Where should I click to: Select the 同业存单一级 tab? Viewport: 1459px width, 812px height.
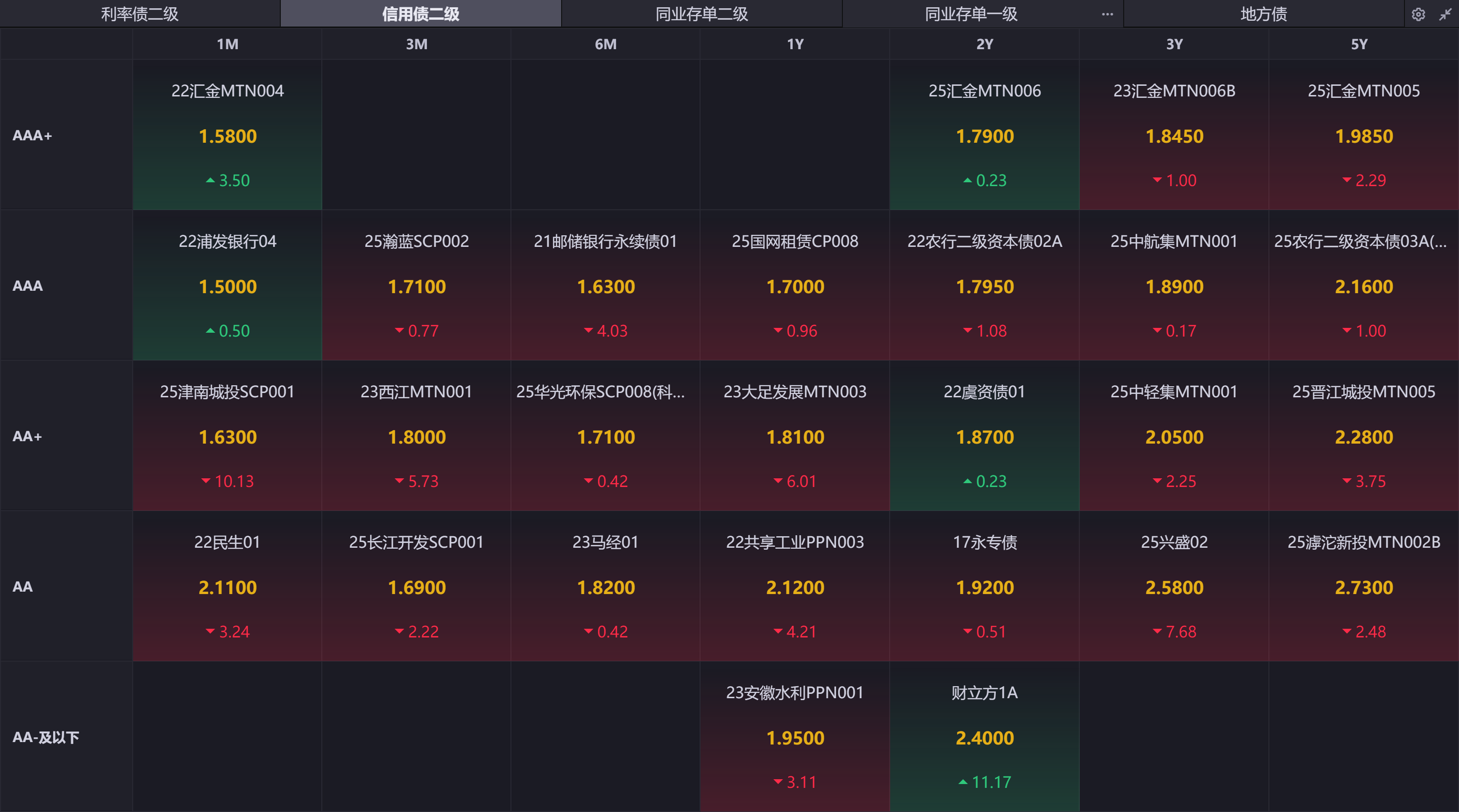click(x=971, y=14)
